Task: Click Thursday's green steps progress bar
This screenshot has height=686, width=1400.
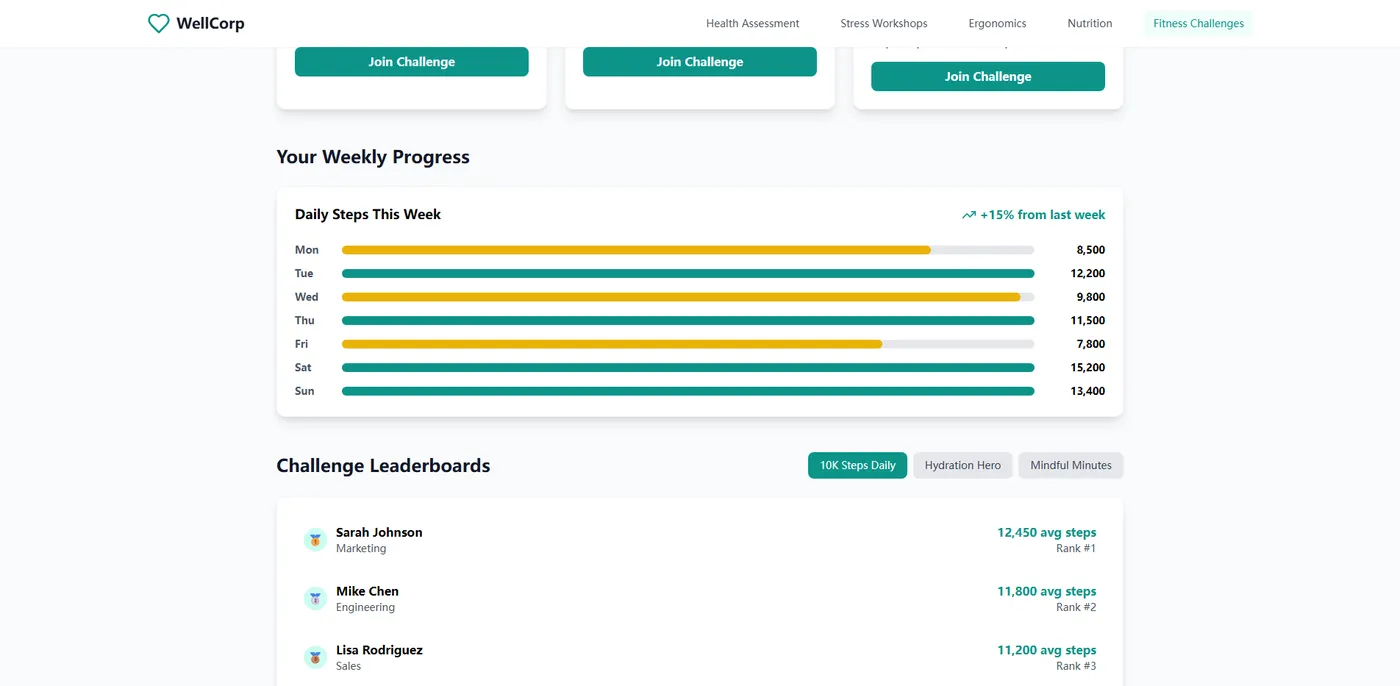Action: [x=688, y=320]
